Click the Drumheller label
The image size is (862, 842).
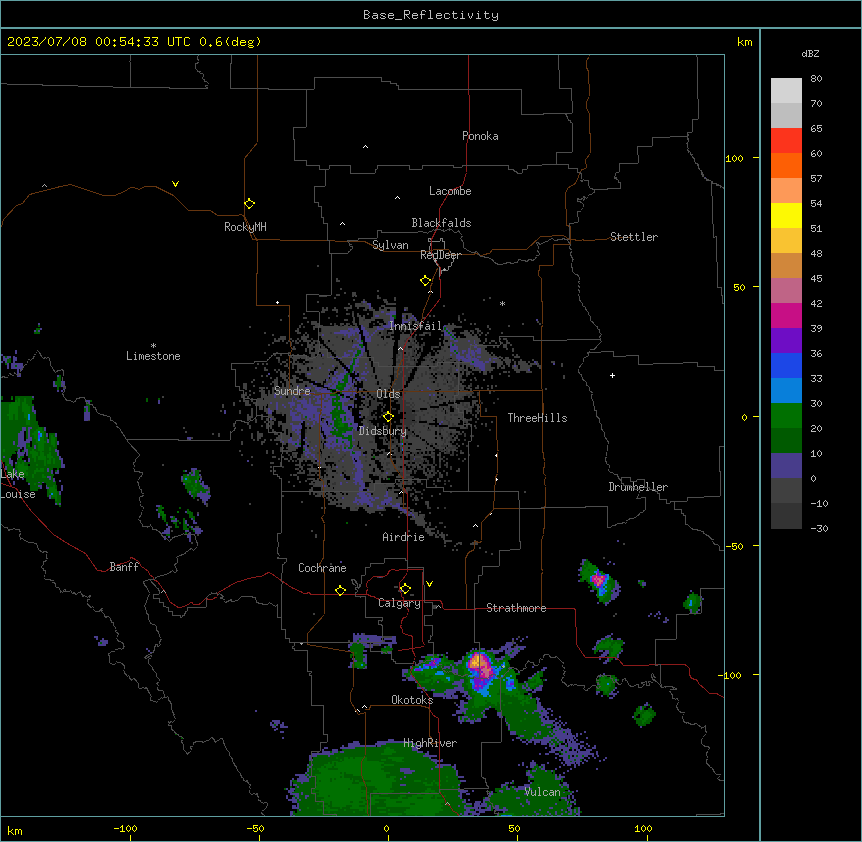tap(638, 487)
